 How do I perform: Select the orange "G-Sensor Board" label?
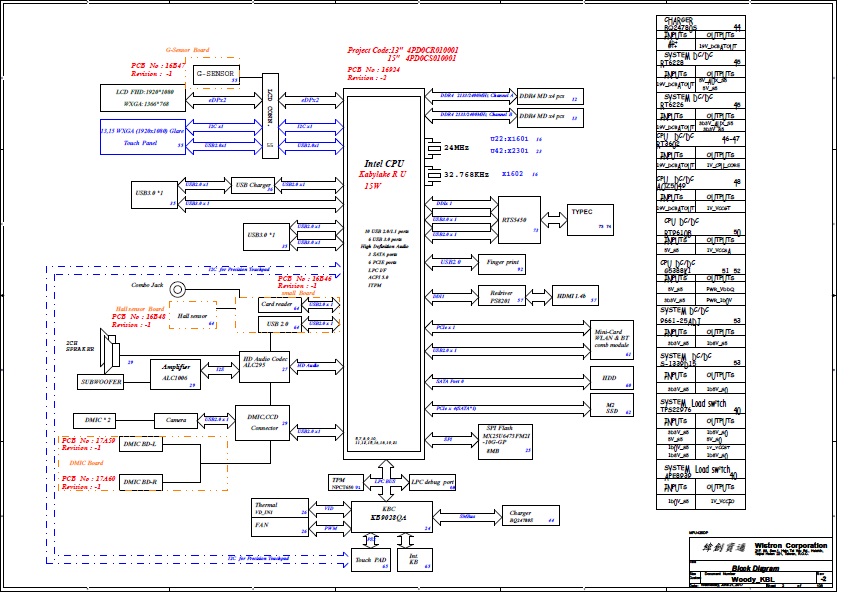pyautogui.click(x=187, y=50)
